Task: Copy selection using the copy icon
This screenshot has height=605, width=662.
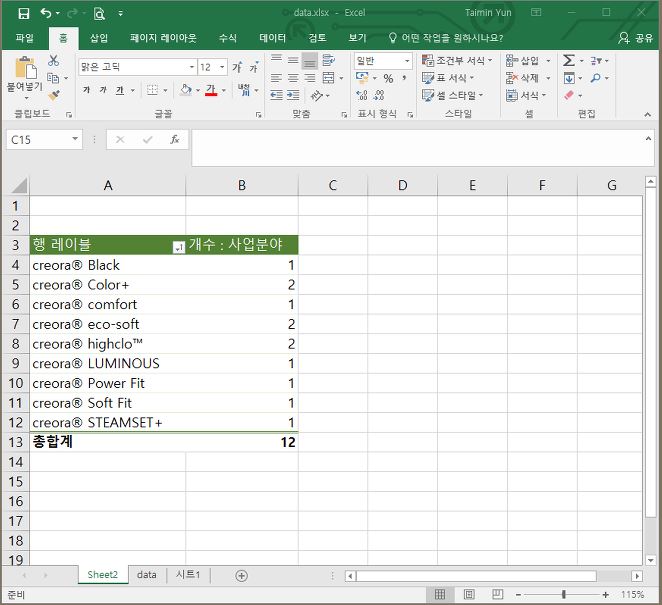Action: coord(53,78)
